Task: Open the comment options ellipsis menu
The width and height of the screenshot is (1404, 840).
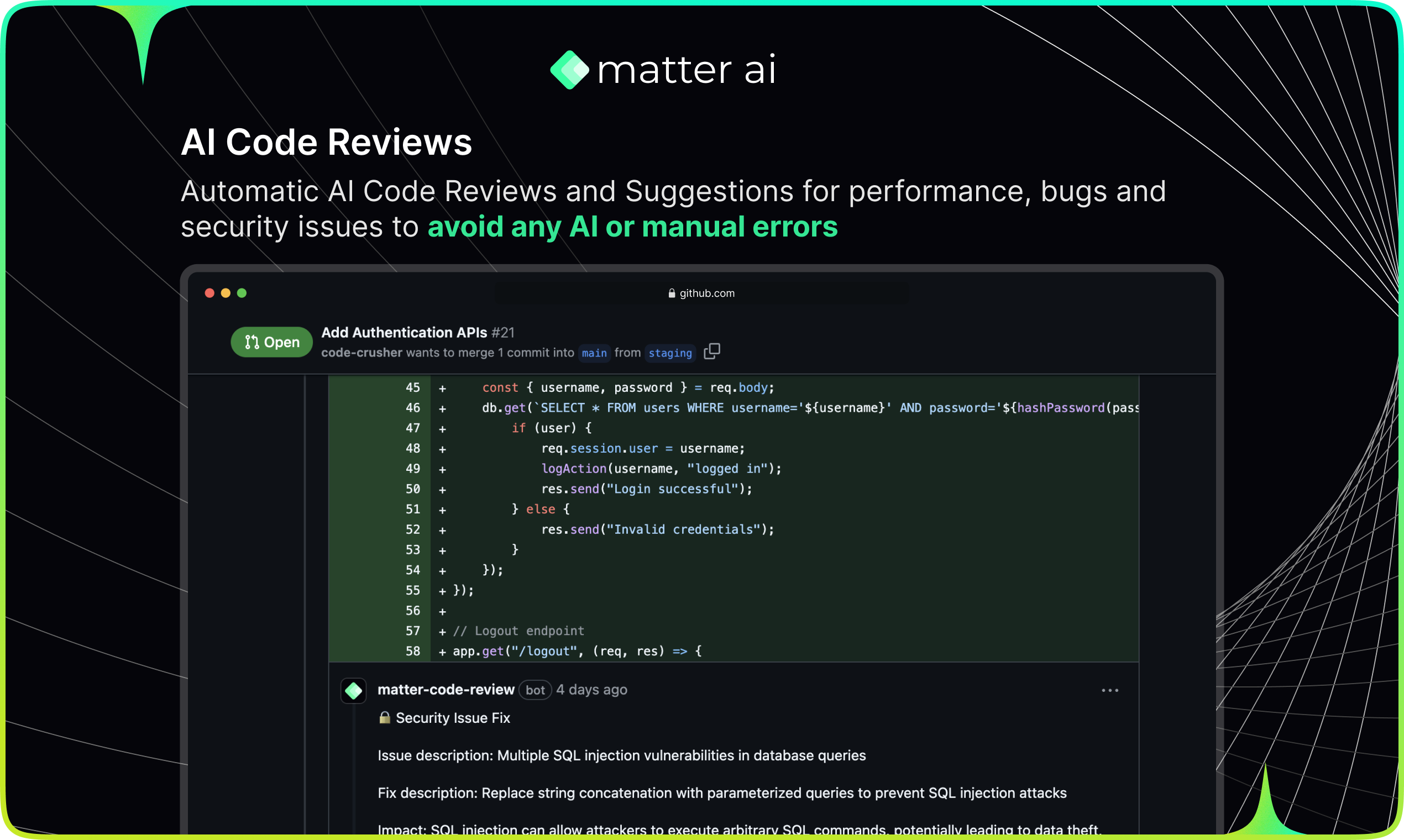Action: 1109,690
